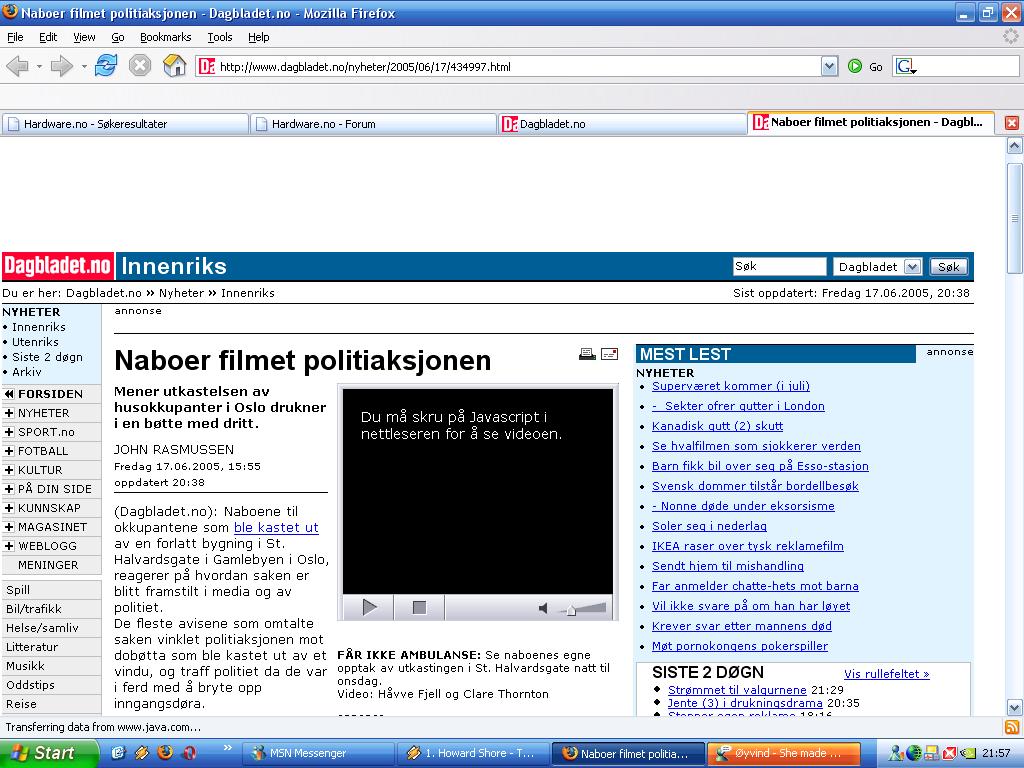Expand the FOTBALL sidebar section
This screenshot has height=768, width=1024.
pos(9,451)
